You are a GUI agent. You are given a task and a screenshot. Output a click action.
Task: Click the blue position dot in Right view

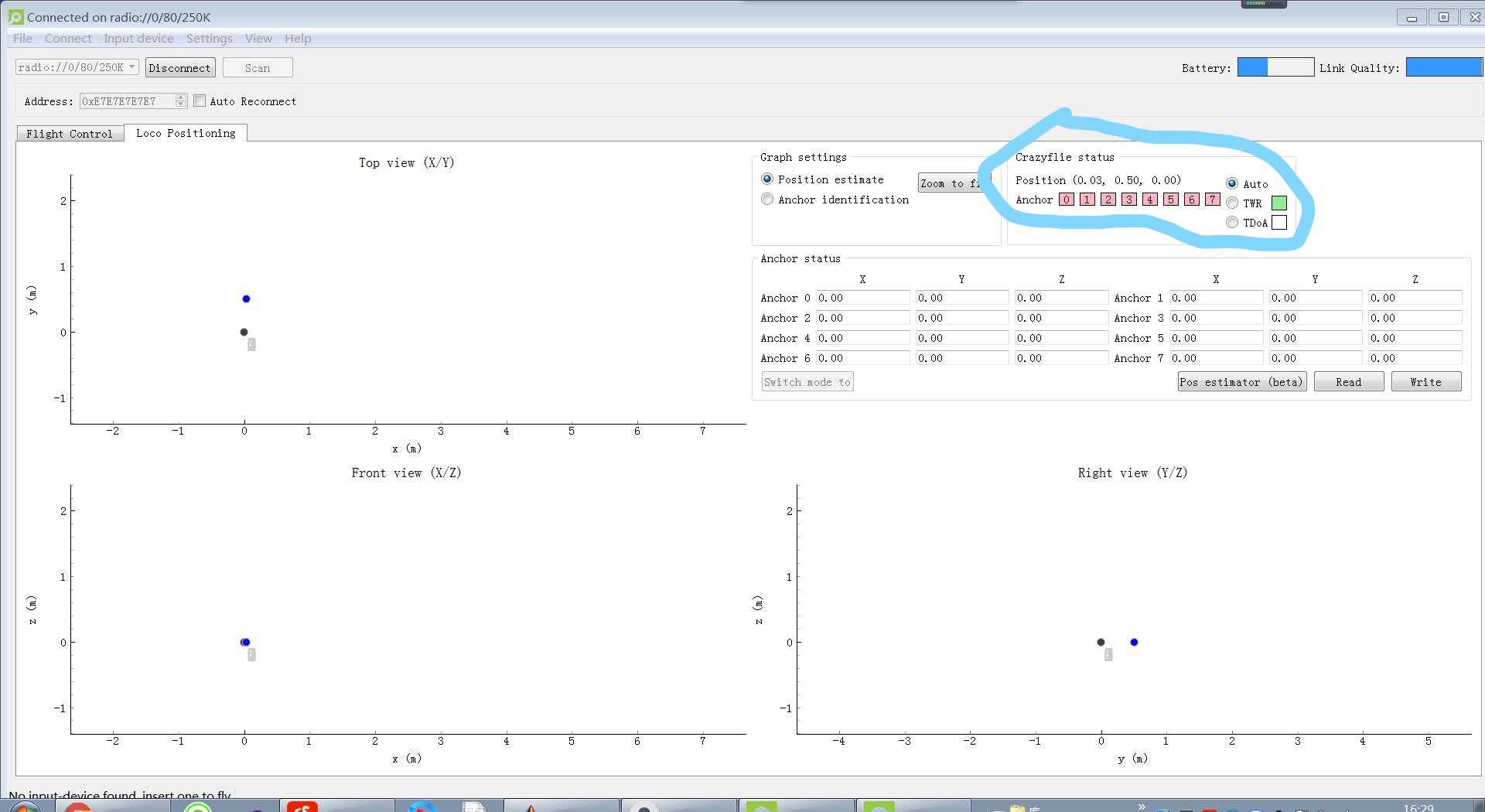1134,642
